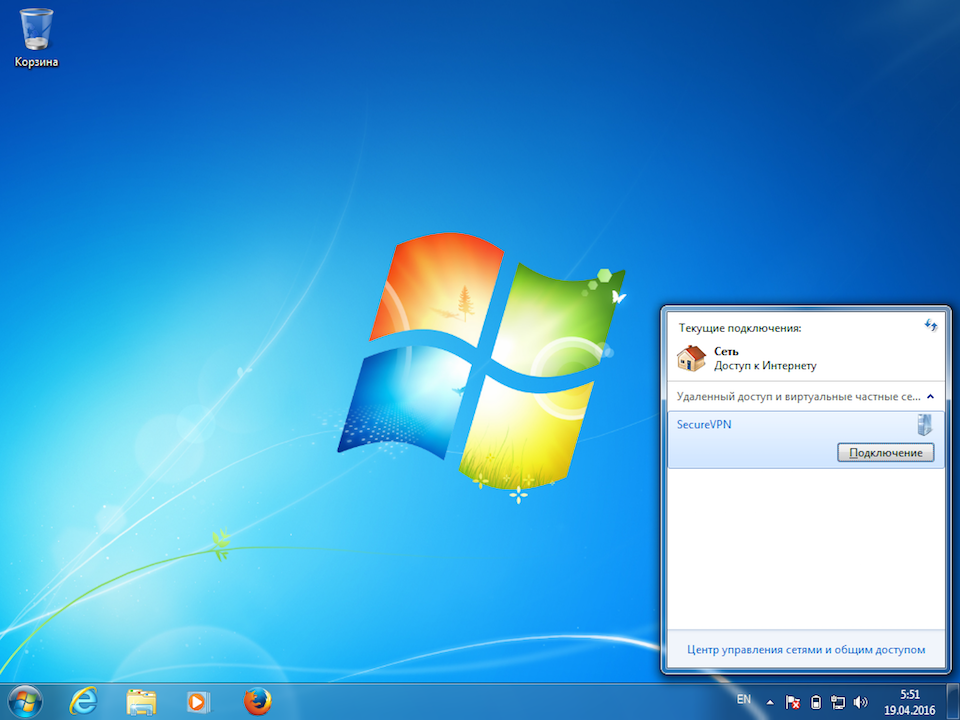Click the Show desktop strip beside the clock
Image resolution: width=960 pixels, height=720 pixels.
pyautogui.click(x=954, y=702)
